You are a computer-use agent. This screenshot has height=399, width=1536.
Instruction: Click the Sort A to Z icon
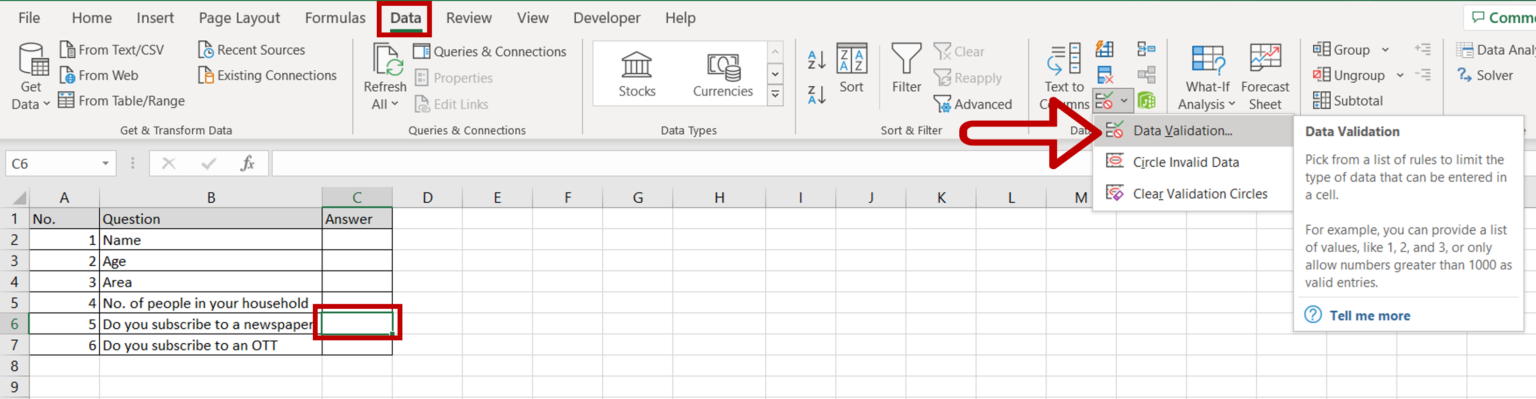point(816,59)
